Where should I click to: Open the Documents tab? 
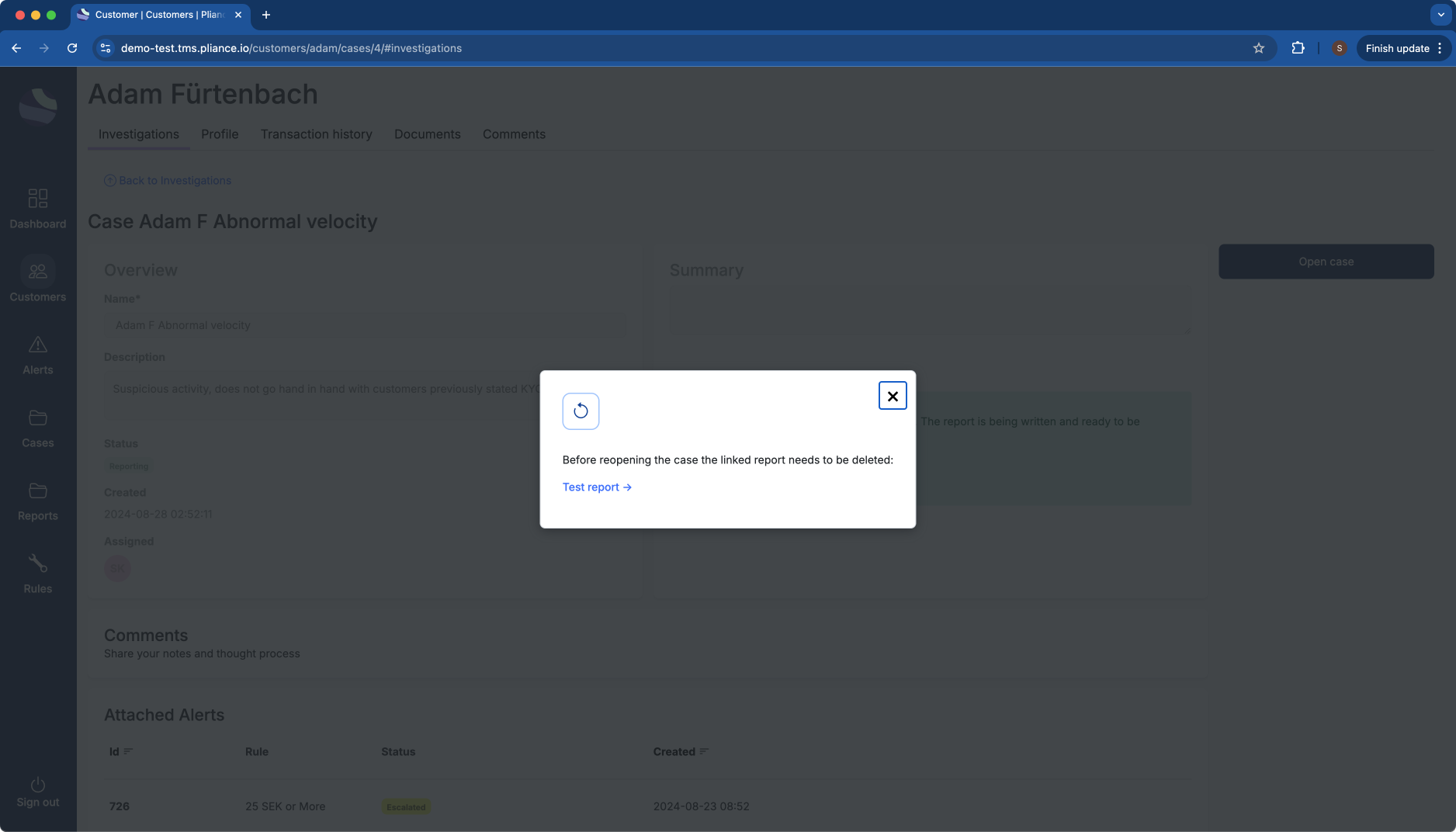tap(427, 134)
